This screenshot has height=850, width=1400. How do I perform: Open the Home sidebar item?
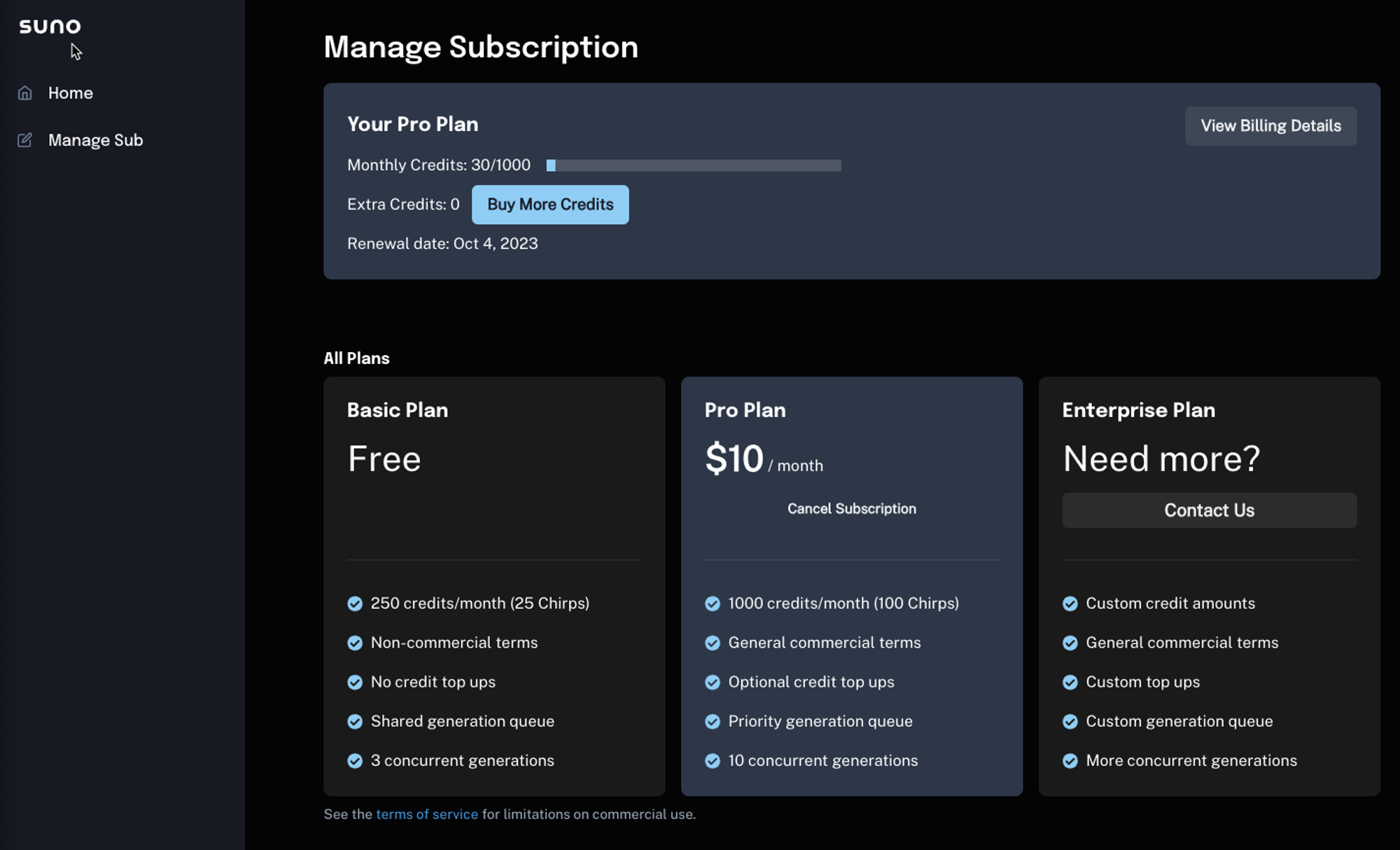(x=70, y=93)
